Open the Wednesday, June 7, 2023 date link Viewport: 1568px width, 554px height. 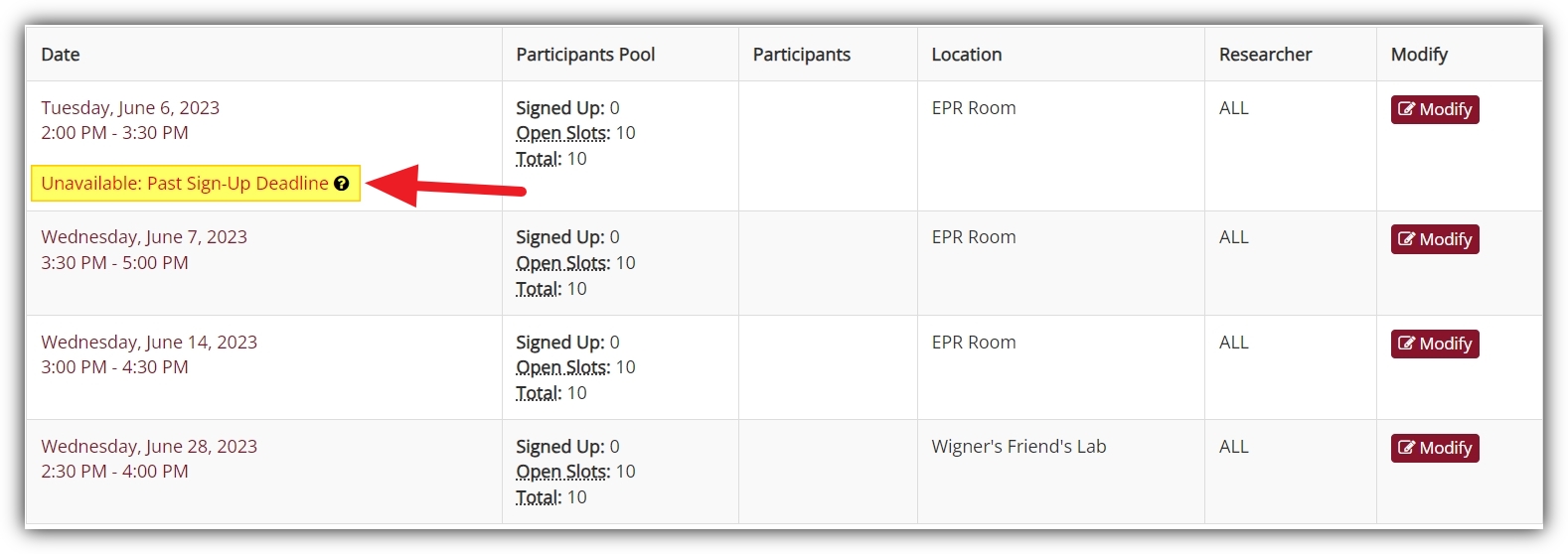coord(144,236)
